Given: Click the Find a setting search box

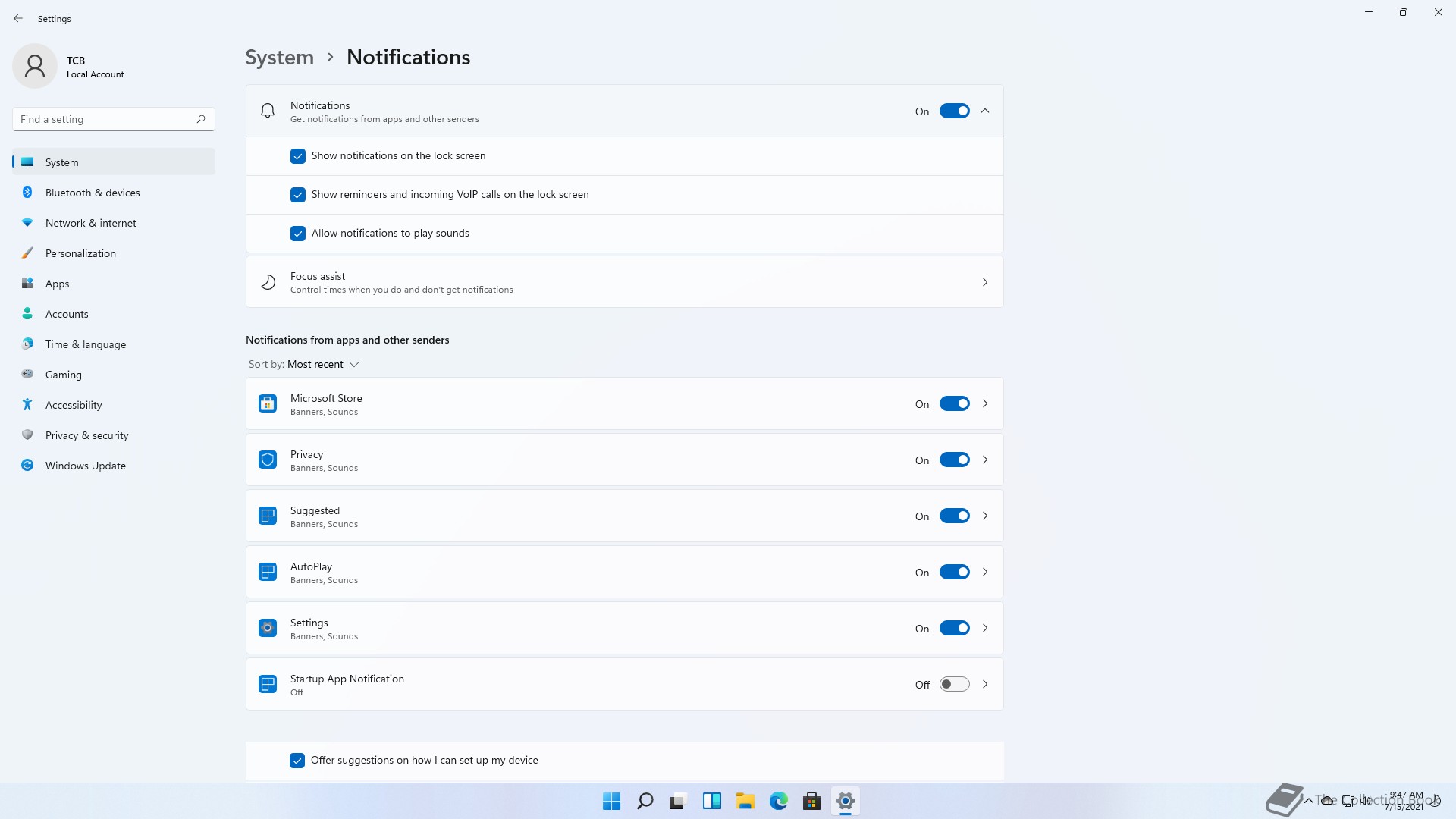Looking at the screenshot, I should 105,119.
